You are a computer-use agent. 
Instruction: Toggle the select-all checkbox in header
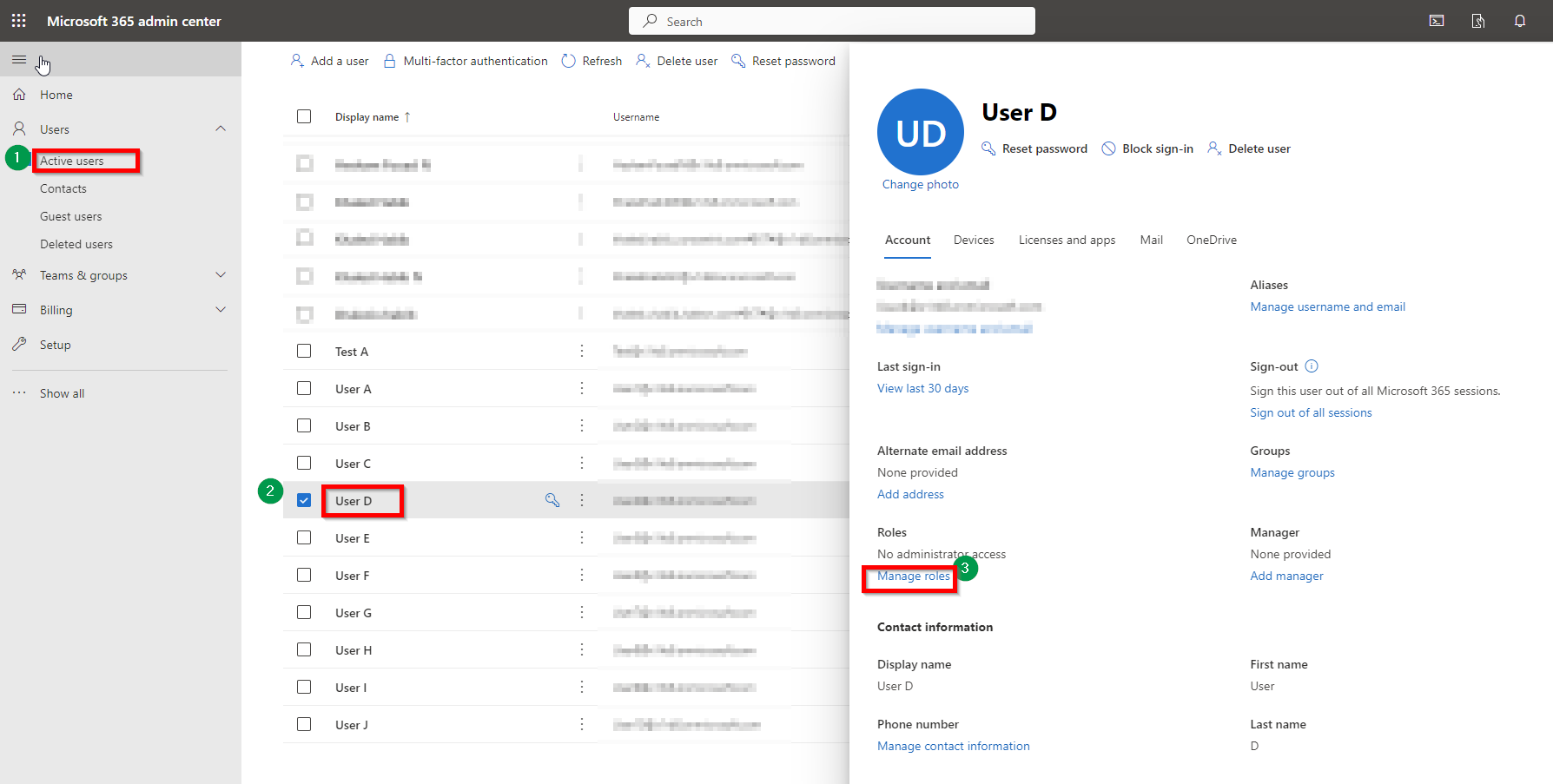(304, 116)
